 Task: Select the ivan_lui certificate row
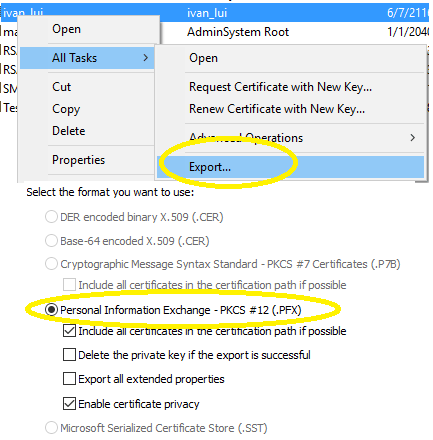(x=215, y=13)
